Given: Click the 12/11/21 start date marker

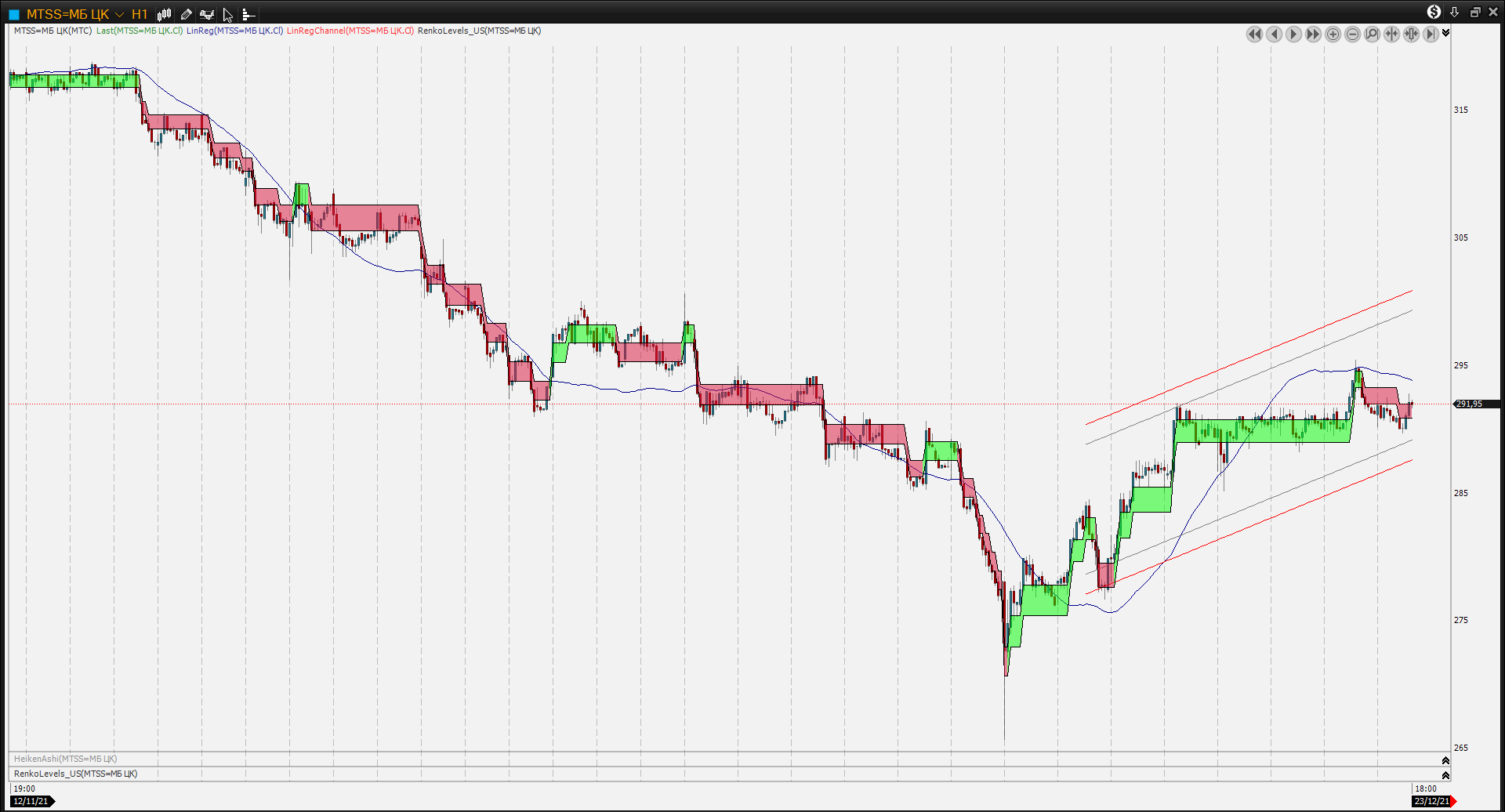Looking at the screenshot, I should point(31,801).
